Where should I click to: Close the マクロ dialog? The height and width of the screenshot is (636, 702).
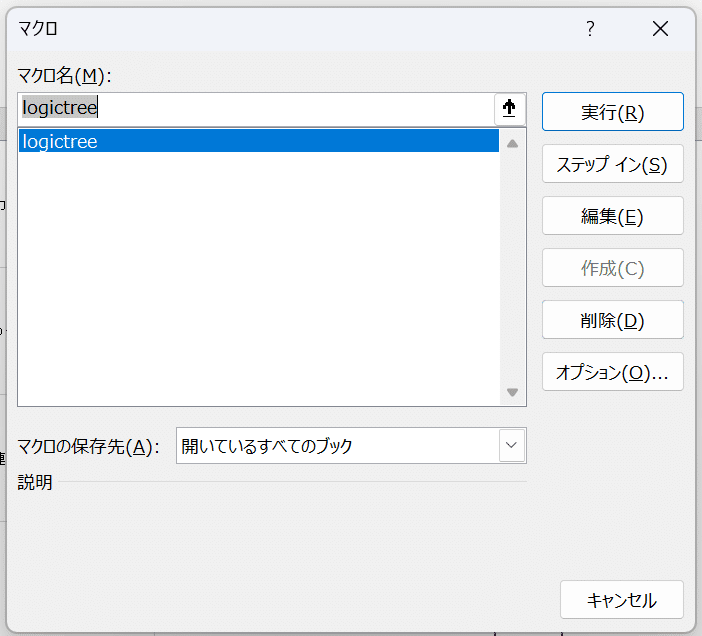pyautogui.click(x=660, y=29)
